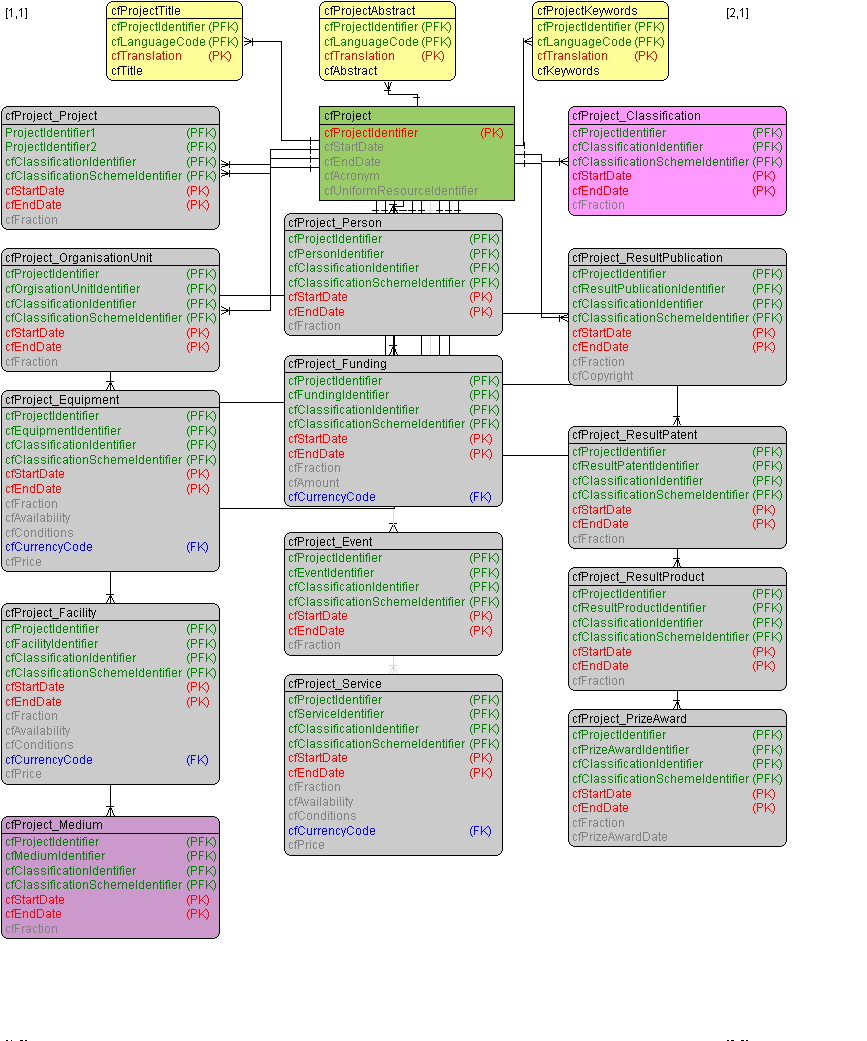The height and width of the screenshot is (1041, 867).
Task: Click the cfProject_OrganisationUnit table header
Action: 78,258
